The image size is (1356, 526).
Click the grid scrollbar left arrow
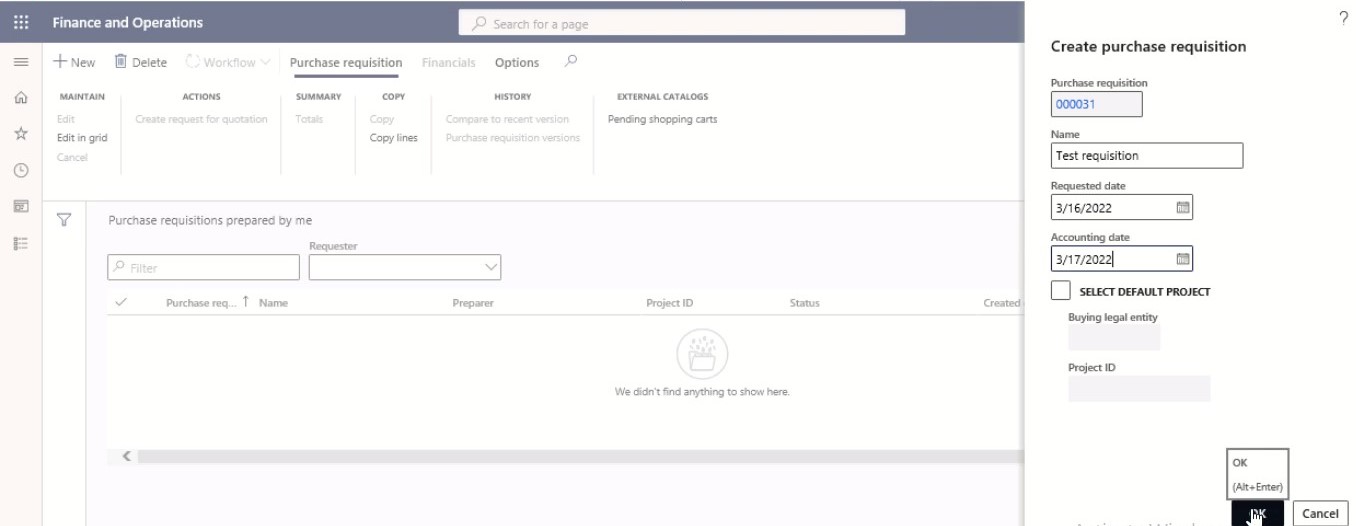click(127, 456)
